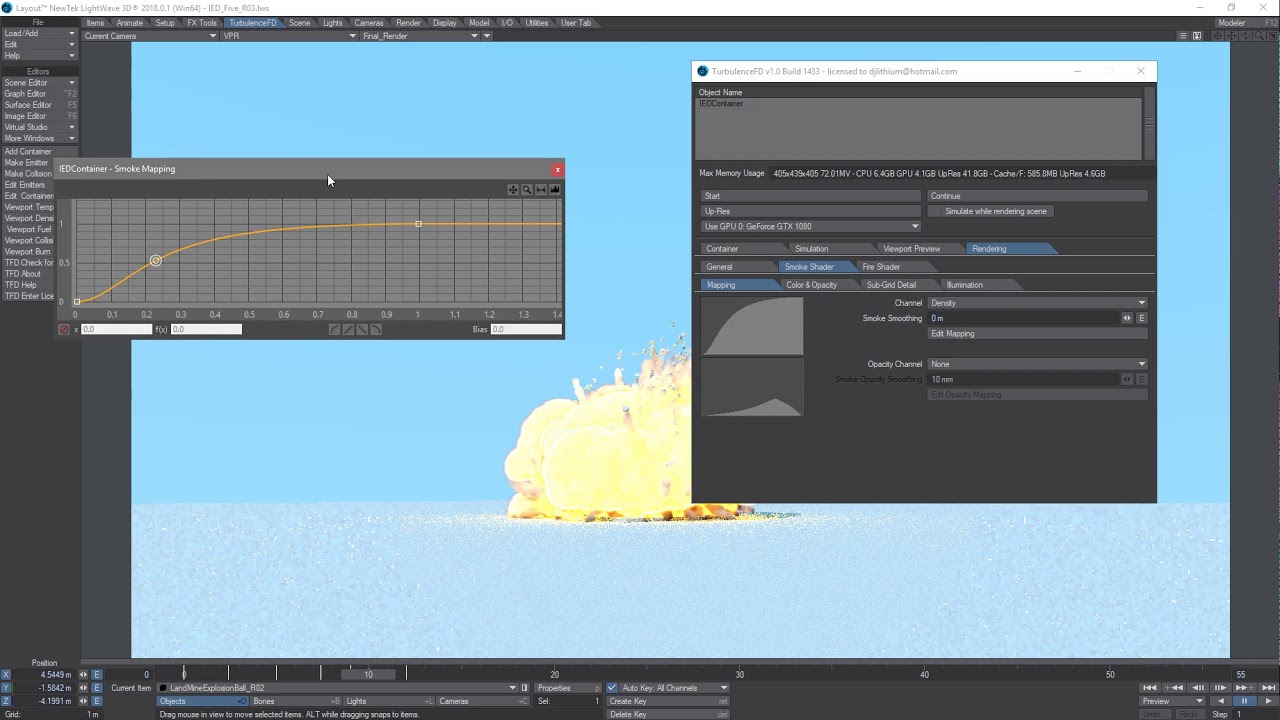
Task: Step back one frame
Action: point(1197,688)
